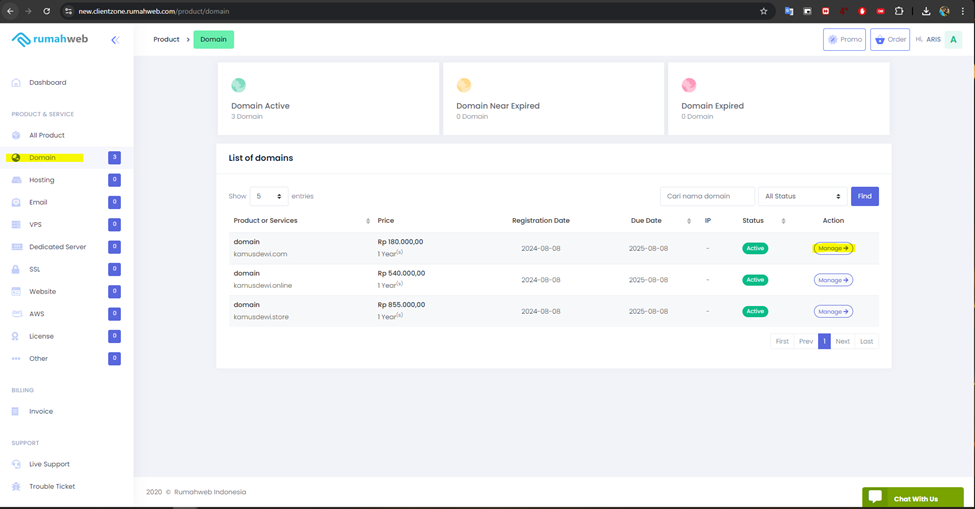Open the user avatar A menu
This screenshot has height=509, width=975.
click(953, 40)
